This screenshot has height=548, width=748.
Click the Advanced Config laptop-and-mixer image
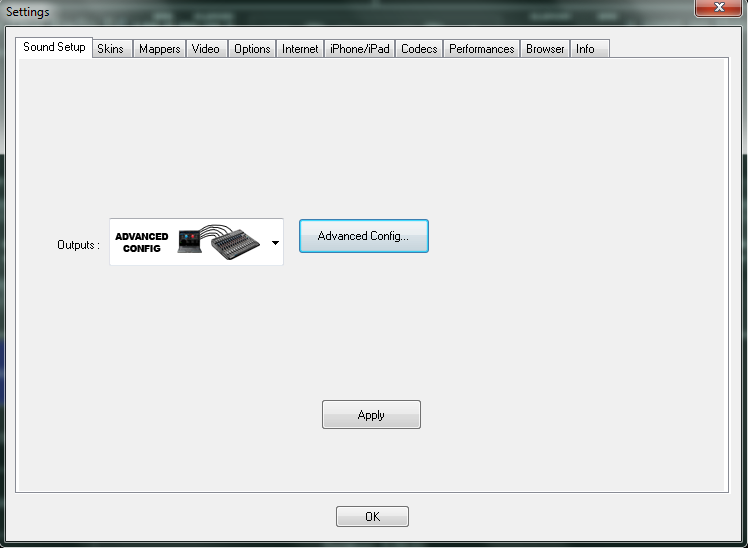click(x=219, y=242)
